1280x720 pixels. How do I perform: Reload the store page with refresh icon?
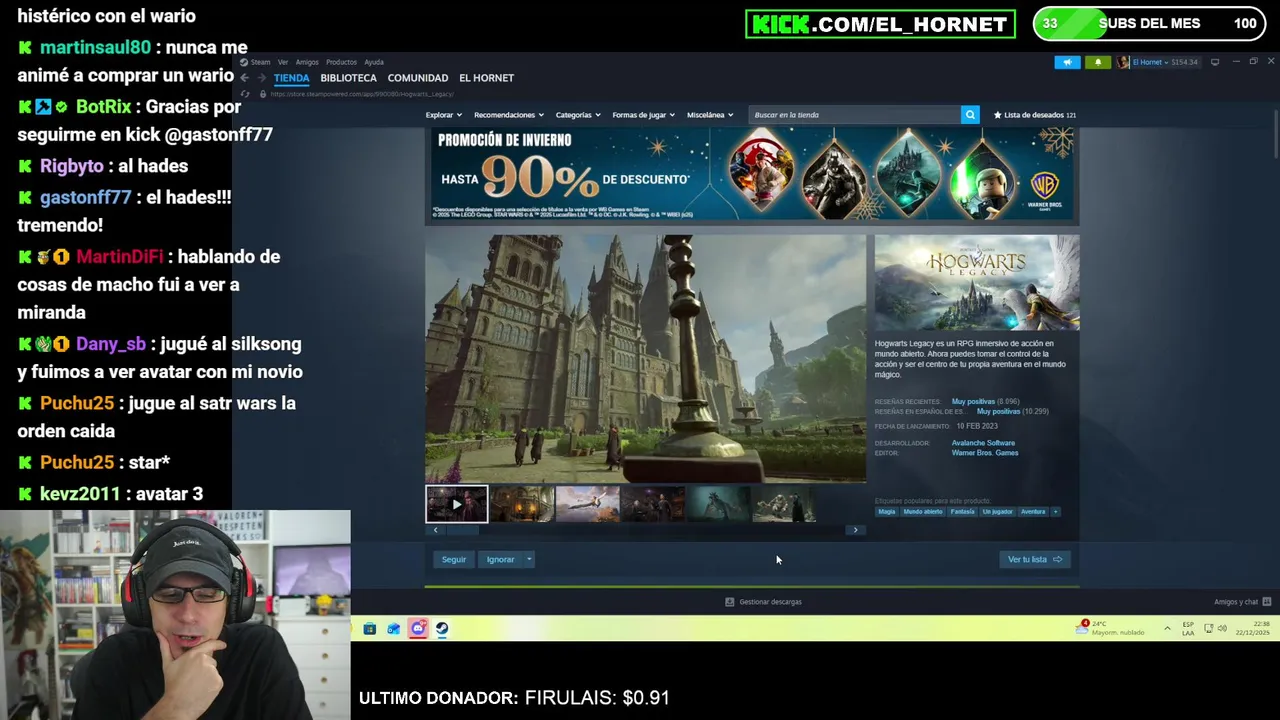[x=245, y=94]
